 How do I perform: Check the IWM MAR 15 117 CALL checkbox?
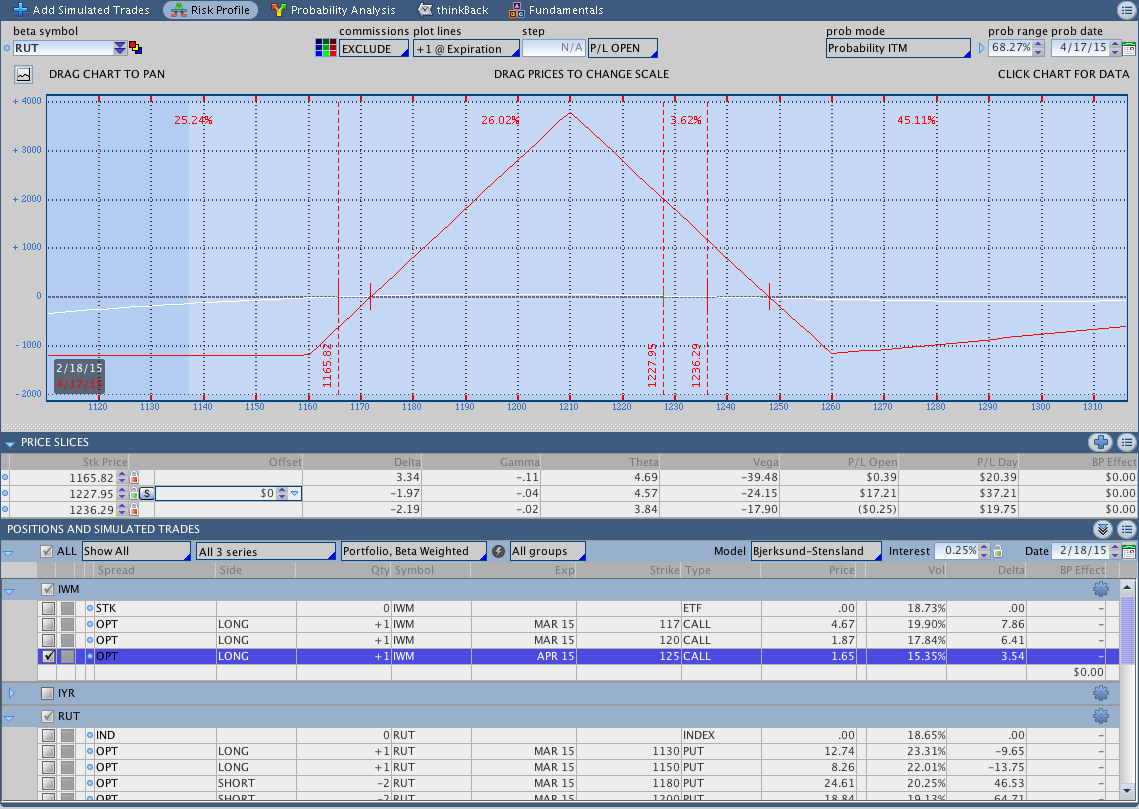[48, 624]
